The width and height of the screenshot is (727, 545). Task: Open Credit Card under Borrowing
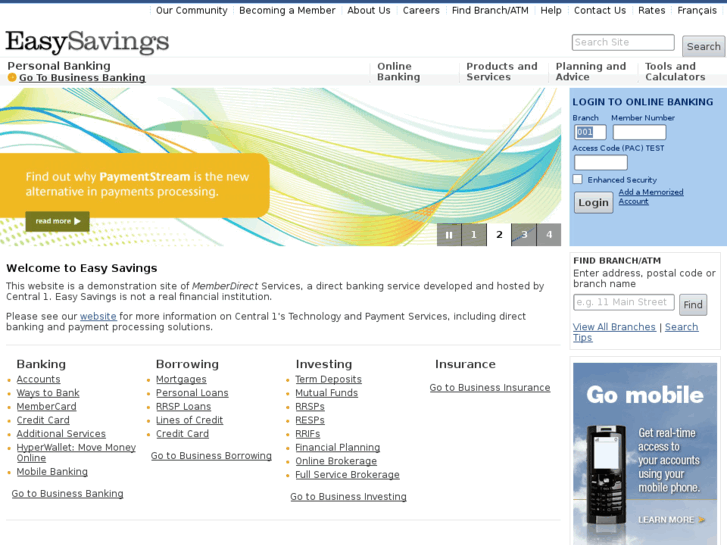click(x=182, y=434)
